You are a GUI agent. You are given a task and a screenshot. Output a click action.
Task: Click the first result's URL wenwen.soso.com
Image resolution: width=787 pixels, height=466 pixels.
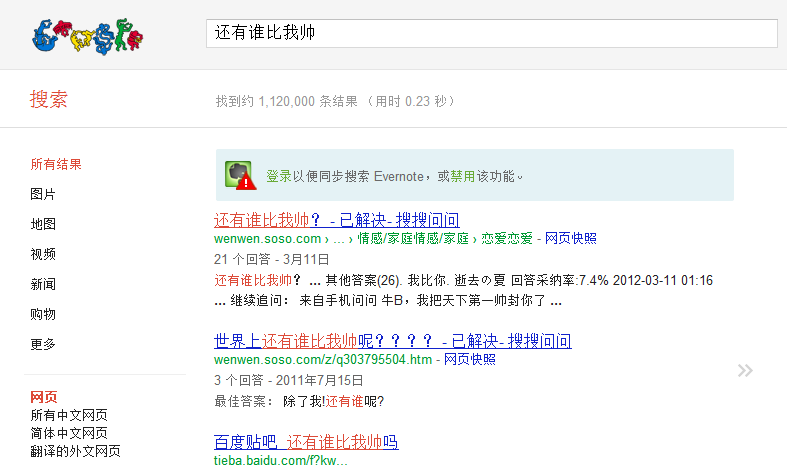[267, 239]
